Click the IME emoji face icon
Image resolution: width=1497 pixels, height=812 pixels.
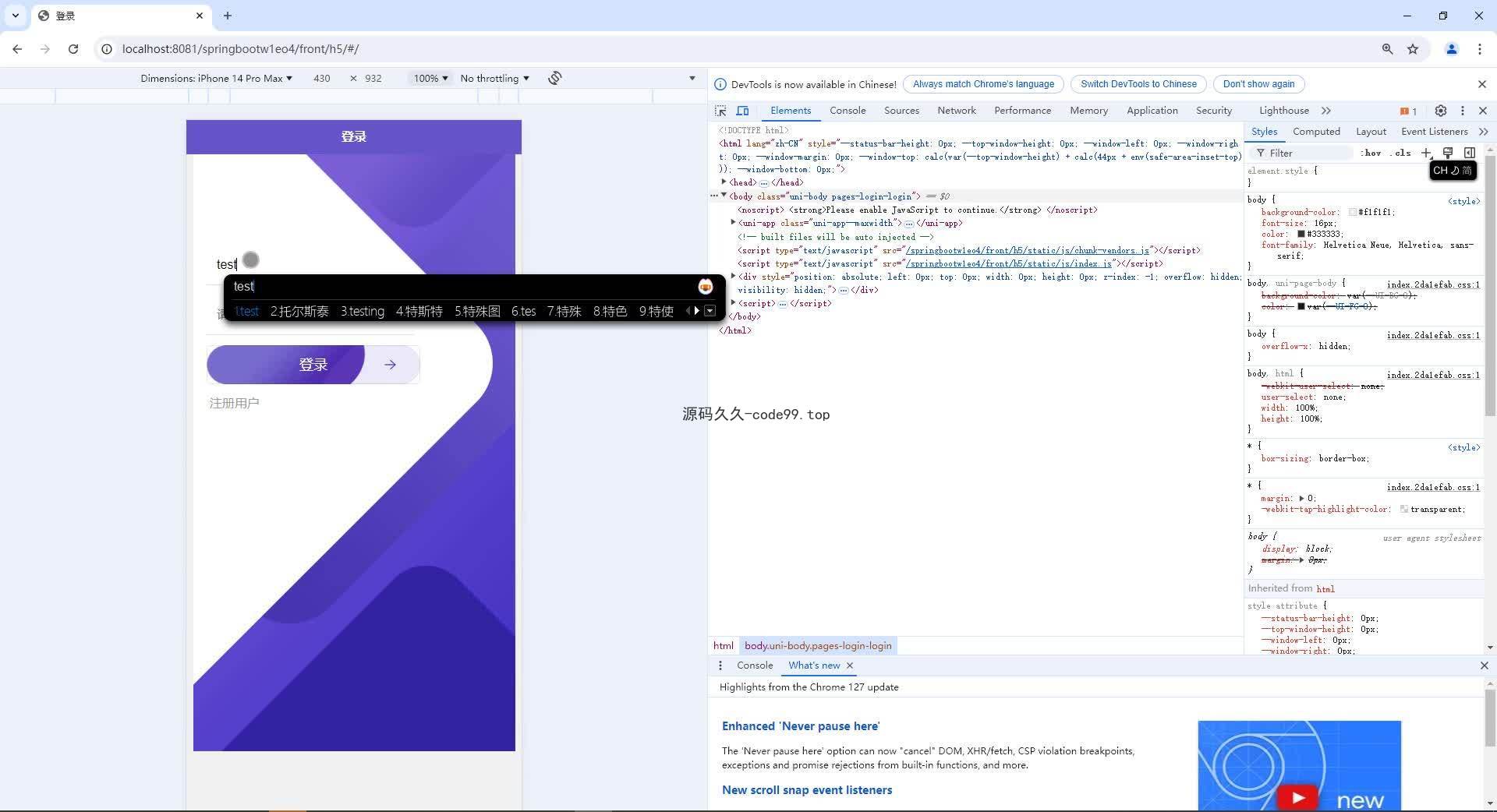(x=706, y=286)
